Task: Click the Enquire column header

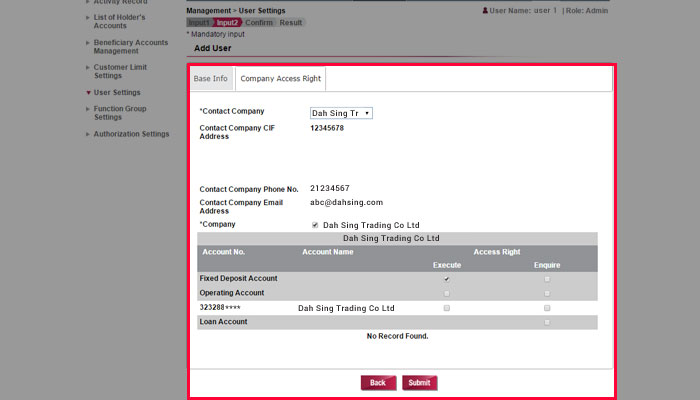Action: (x=547, y=265)
